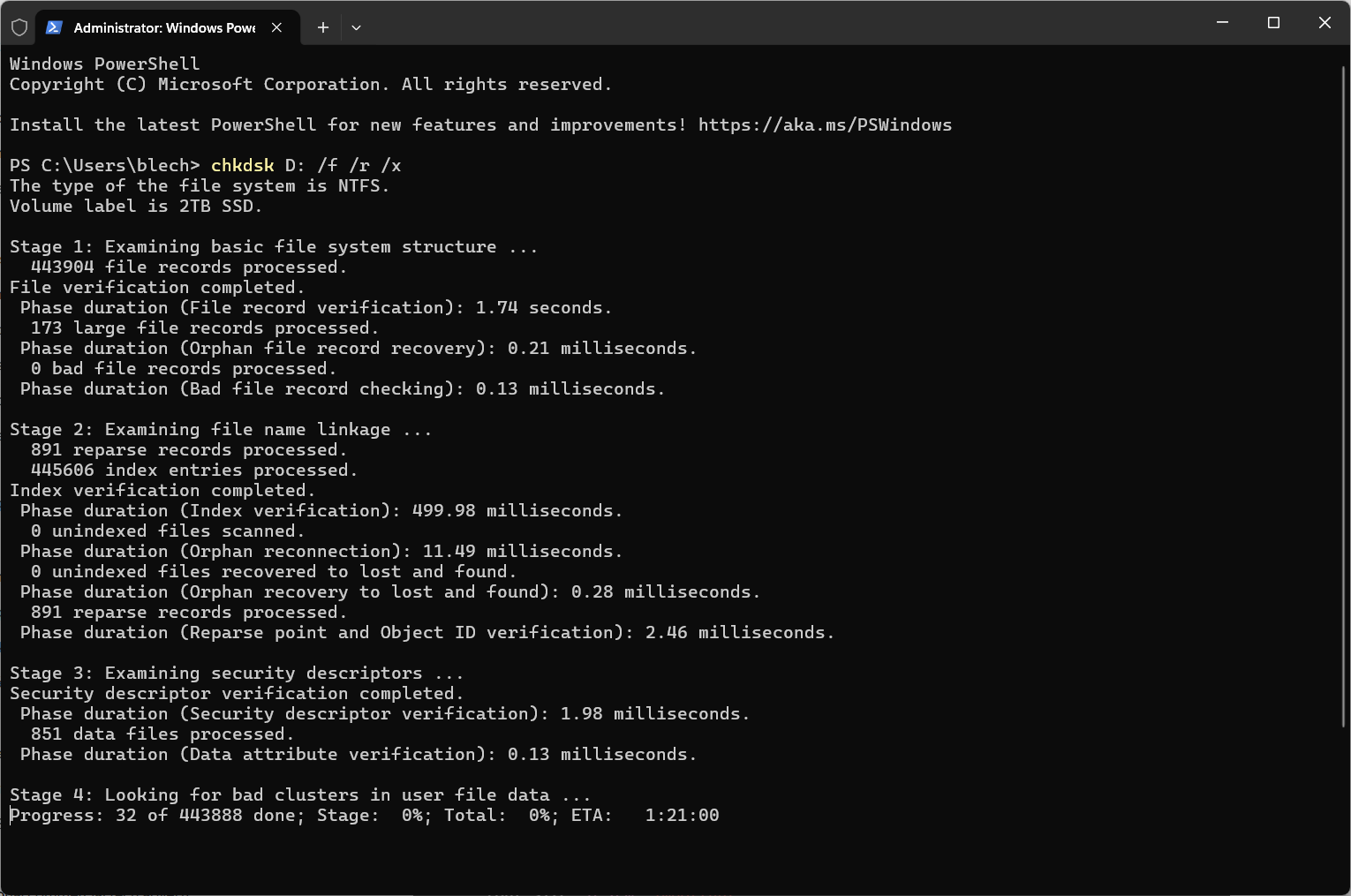Click the 'Phase duration (Orphan reconnection)' line
Viewport: 1351px width, 896px height.
pyautogui.click(x=321, y=551)
